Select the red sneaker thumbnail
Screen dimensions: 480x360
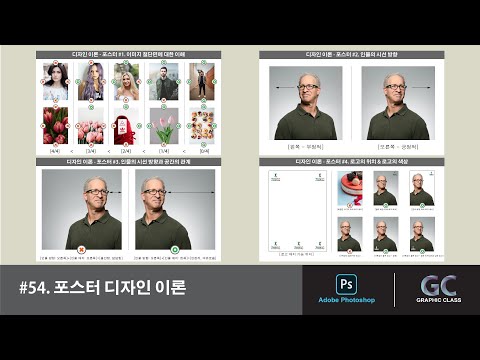pos(126,126)
